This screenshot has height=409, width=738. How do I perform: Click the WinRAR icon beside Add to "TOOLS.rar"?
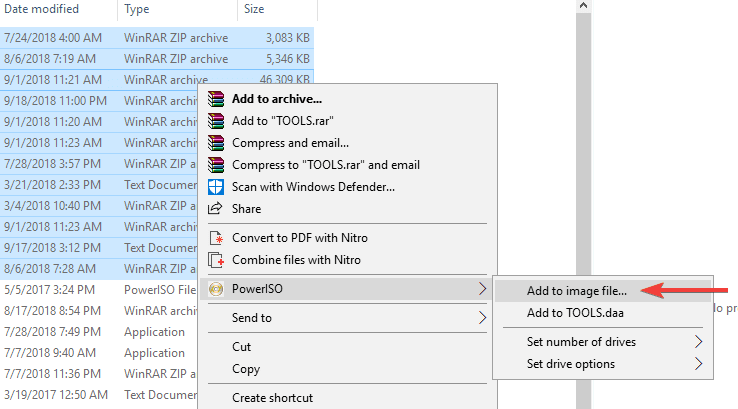216,121
